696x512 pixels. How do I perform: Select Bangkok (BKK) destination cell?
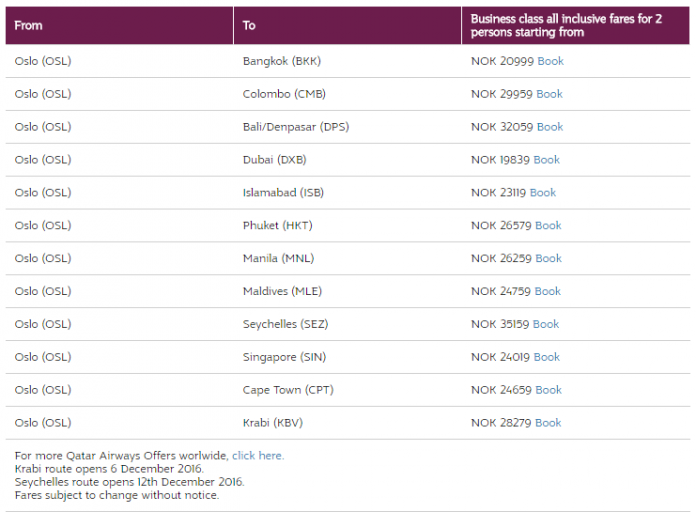click(281, 61)
